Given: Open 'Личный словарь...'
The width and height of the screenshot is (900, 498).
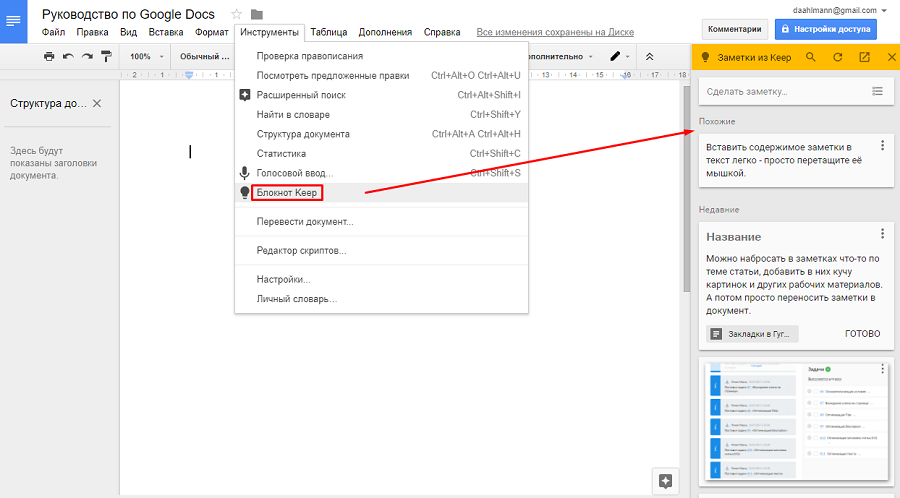Looking at the screenshot, I should click(381, 299).
